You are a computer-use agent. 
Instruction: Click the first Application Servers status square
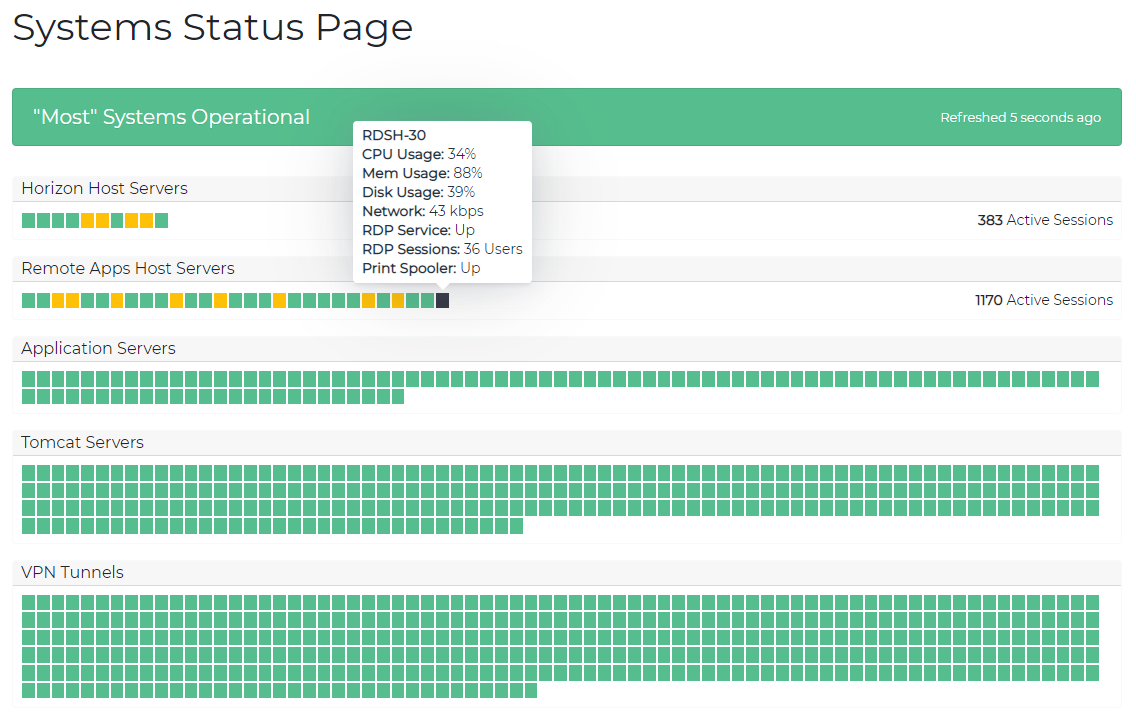coord(27,379)
